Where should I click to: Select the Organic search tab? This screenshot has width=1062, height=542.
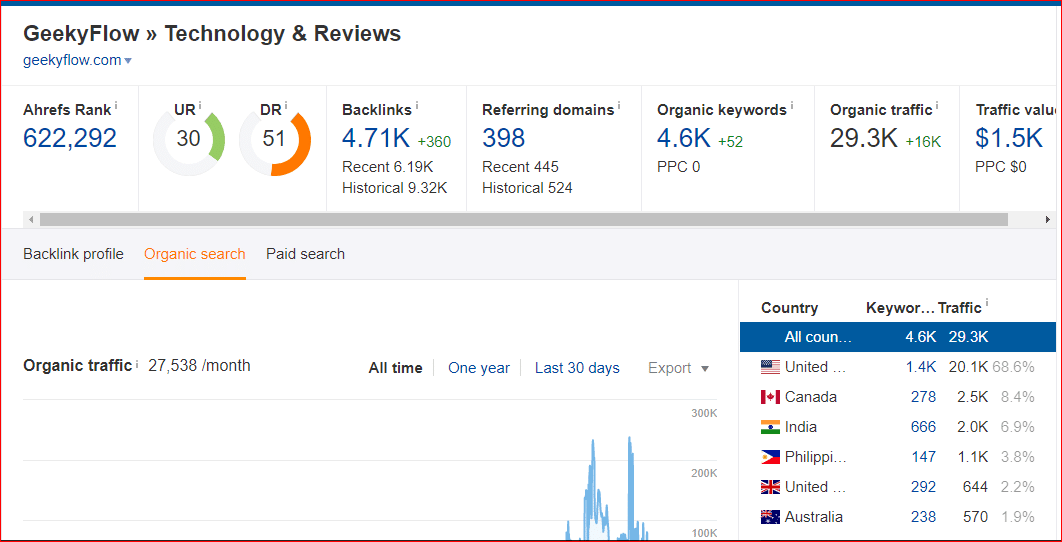[x=194, y=254]
